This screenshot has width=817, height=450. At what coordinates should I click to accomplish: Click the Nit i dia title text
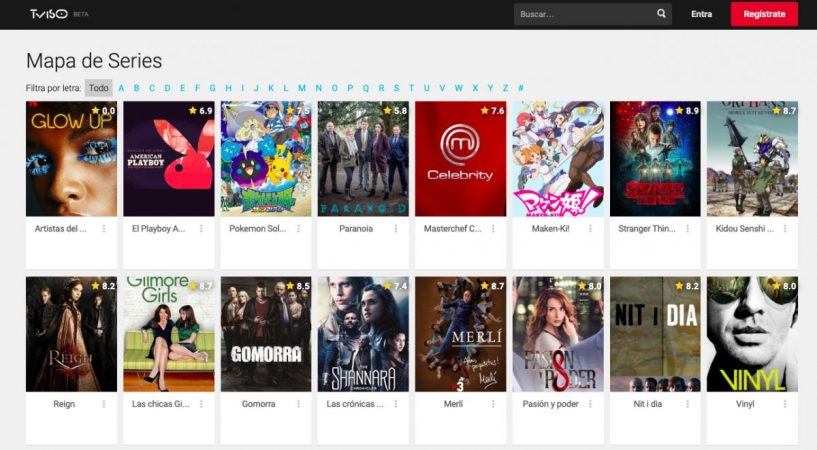648,404
